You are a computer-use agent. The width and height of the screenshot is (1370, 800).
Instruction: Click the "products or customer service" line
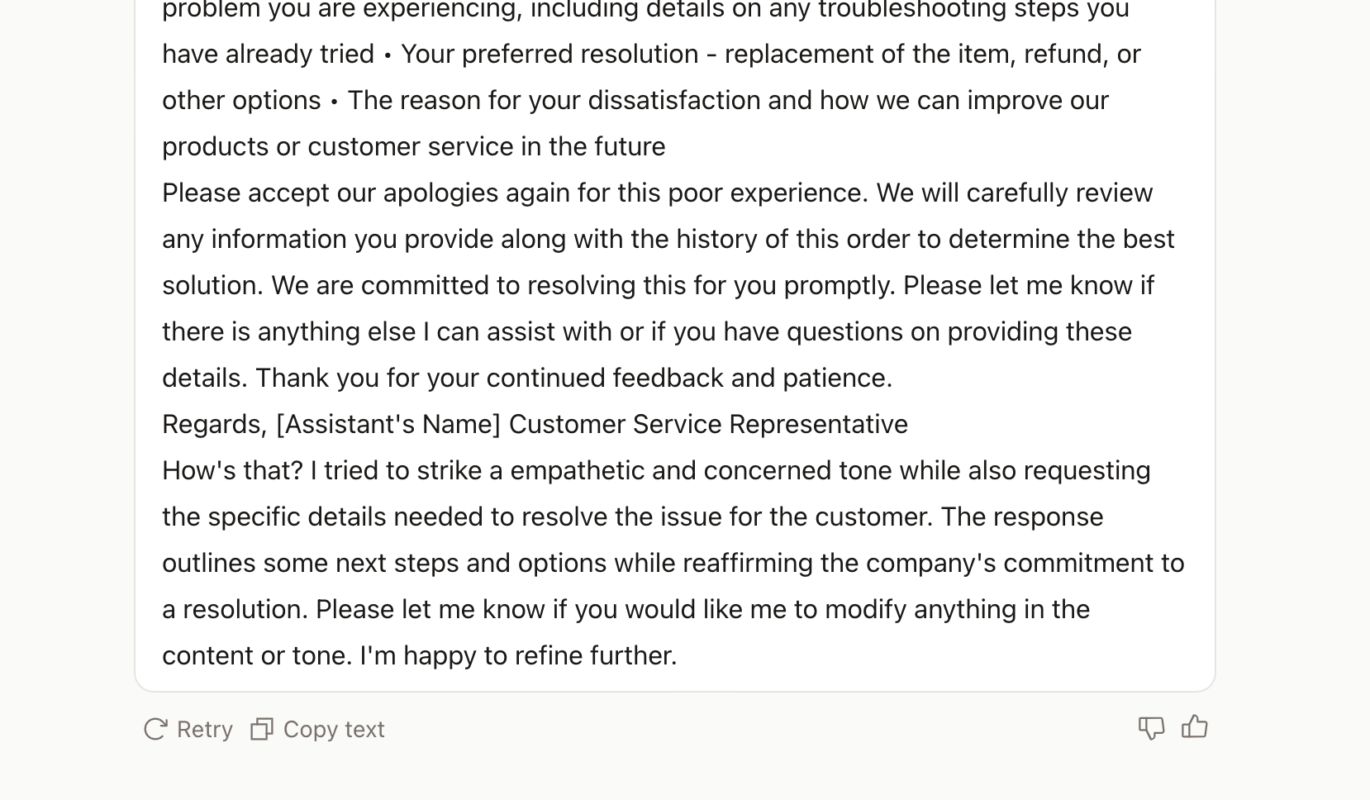click(x=413, y=147)
